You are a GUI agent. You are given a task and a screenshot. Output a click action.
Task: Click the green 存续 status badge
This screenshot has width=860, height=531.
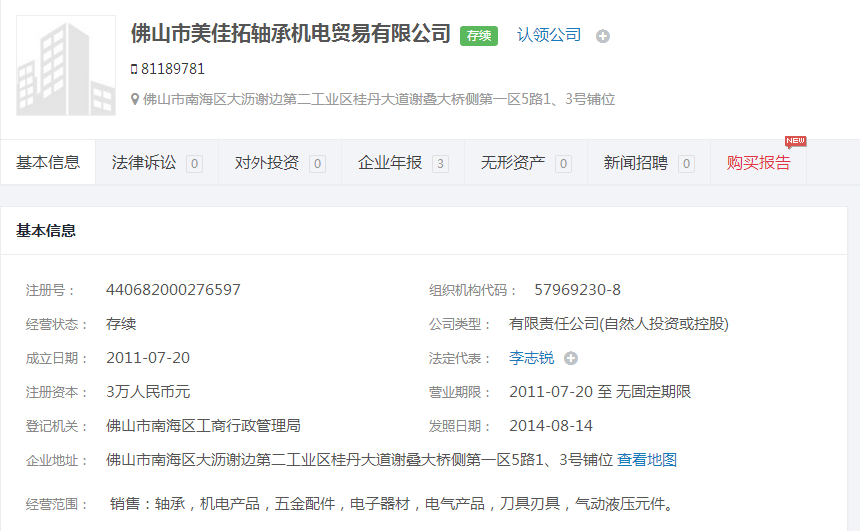(479, 35)
